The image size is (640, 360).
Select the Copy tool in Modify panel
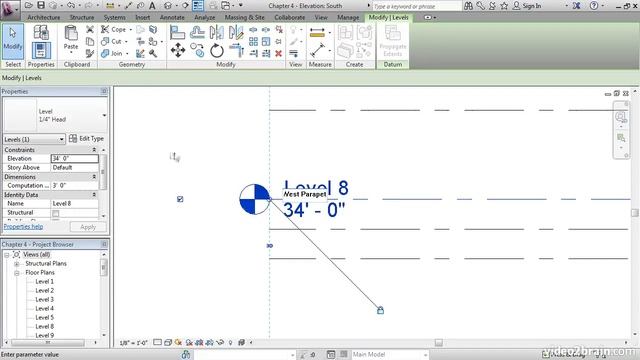(197, 51)
